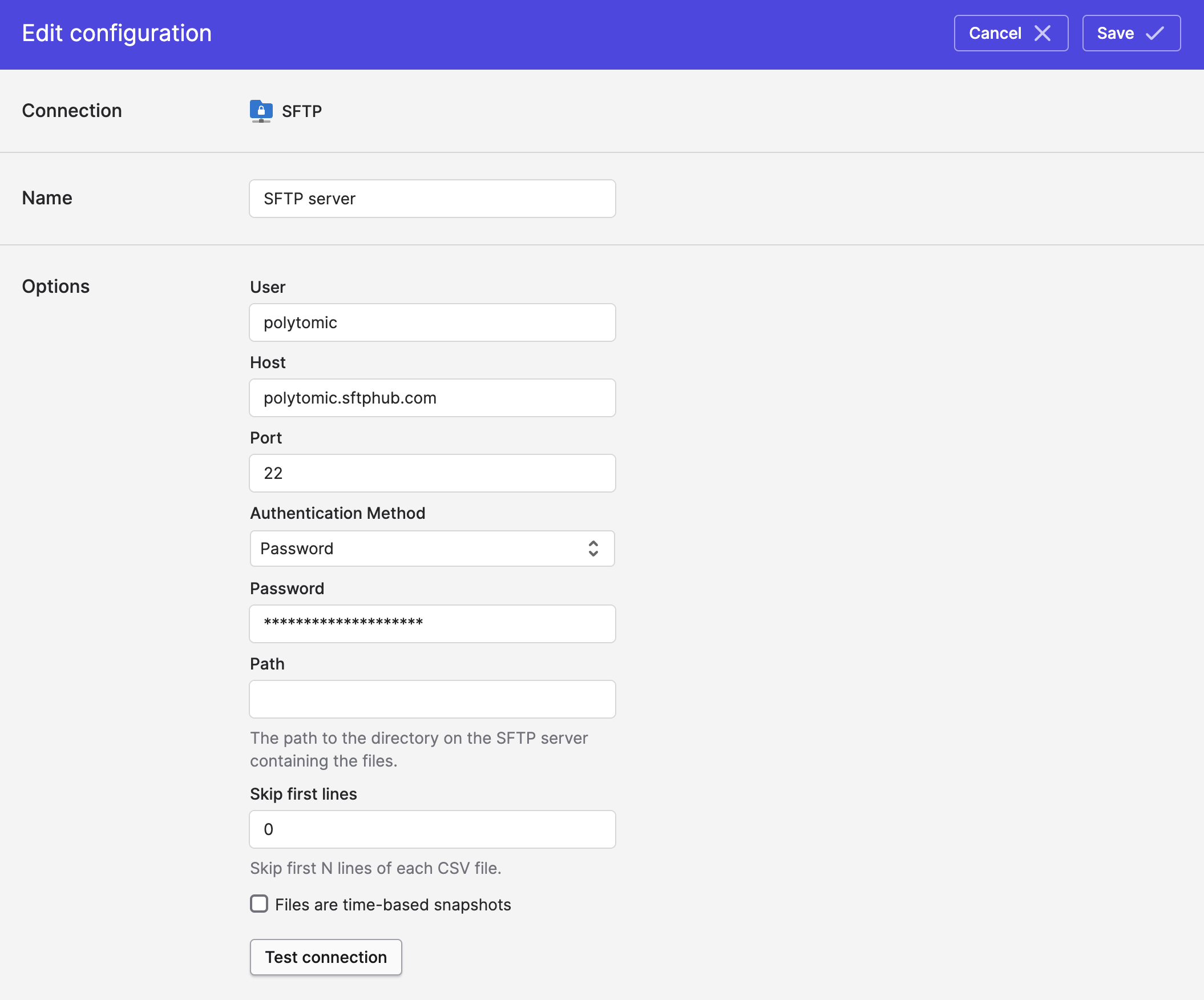Select the Port field showing 22
Screen dimensions: 1204x1000
click(x=433, y=473)
